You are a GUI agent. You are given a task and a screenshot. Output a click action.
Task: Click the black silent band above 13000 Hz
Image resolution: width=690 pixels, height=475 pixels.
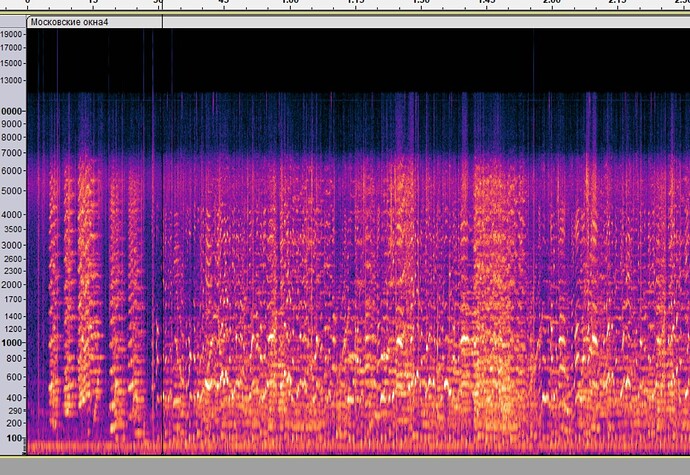pyautogui.click(x=350, y=60)
